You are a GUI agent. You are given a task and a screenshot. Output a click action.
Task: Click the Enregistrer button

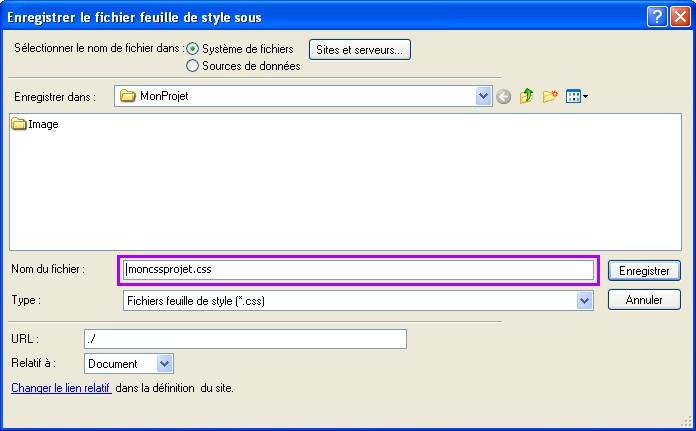[644, 271]
